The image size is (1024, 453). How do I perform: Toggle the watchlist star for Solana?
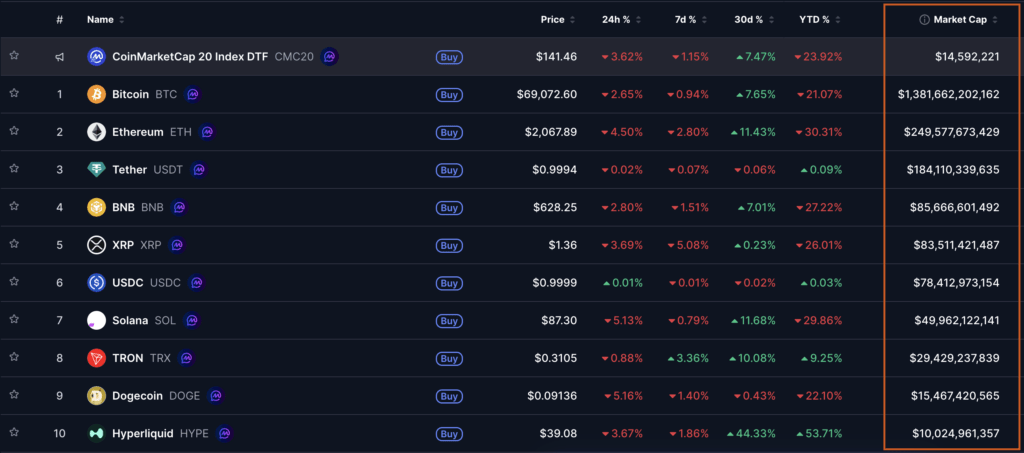(x=14, y=320)
